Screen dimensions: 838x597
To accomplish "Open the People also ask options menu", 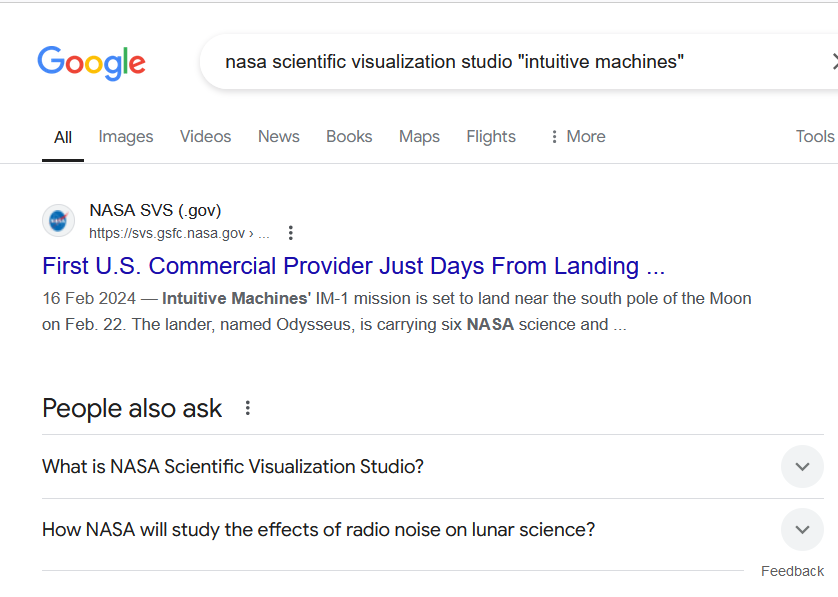I will [247, 408].
